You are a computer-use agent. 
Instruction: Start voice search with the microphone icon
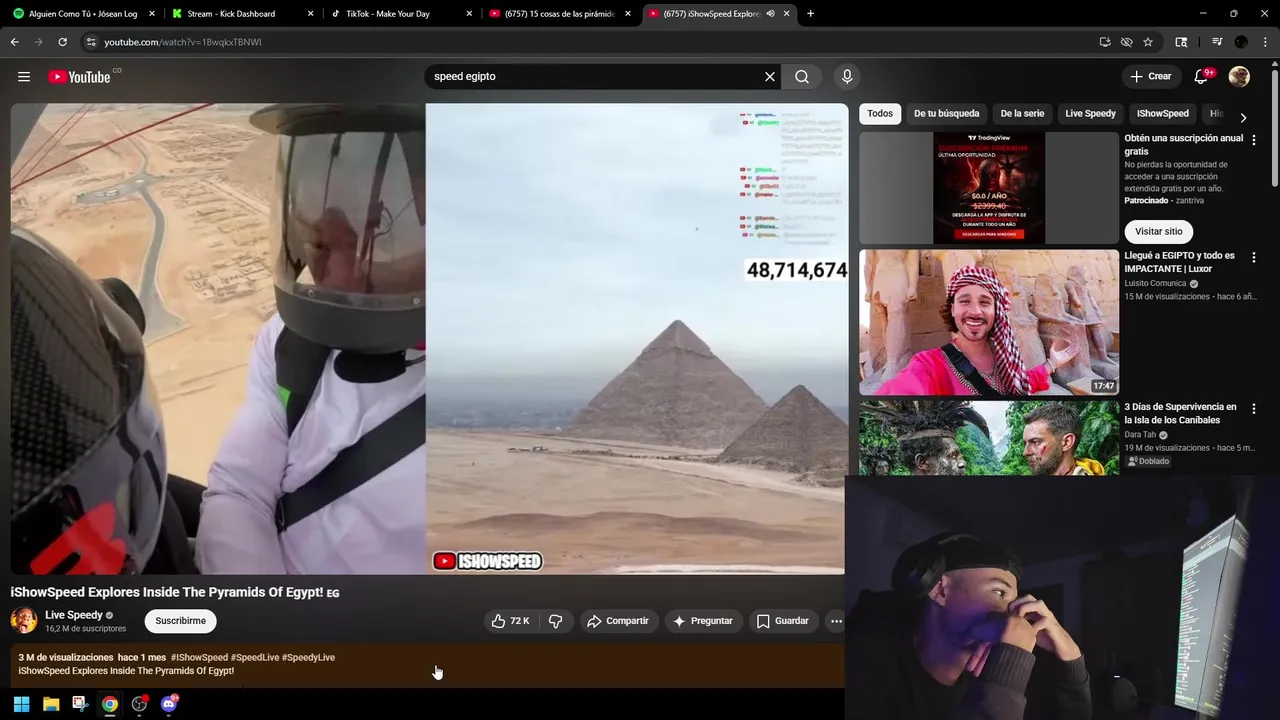tap(847, 77)
